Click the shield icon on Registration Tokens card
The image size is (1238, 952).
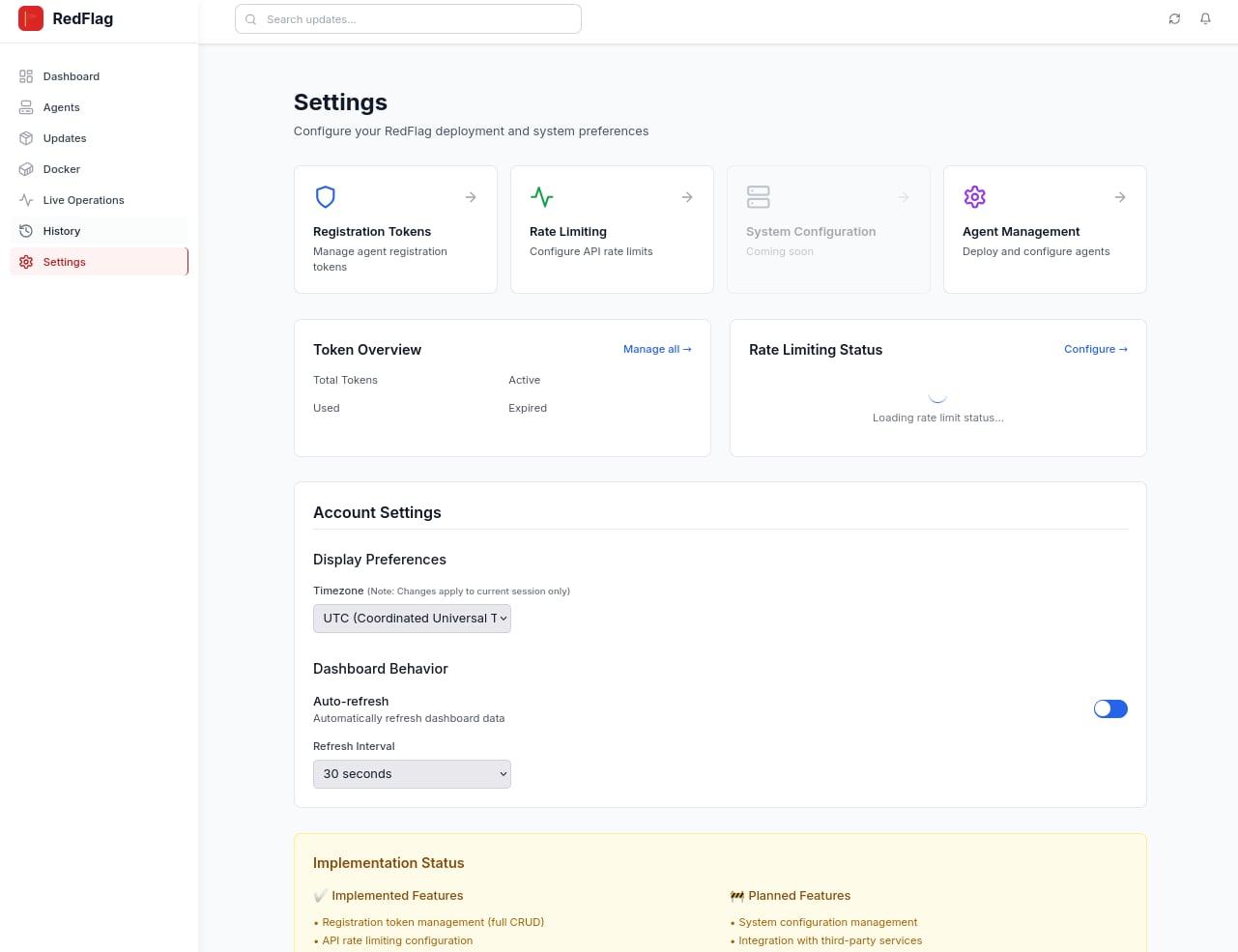[326, 197]
